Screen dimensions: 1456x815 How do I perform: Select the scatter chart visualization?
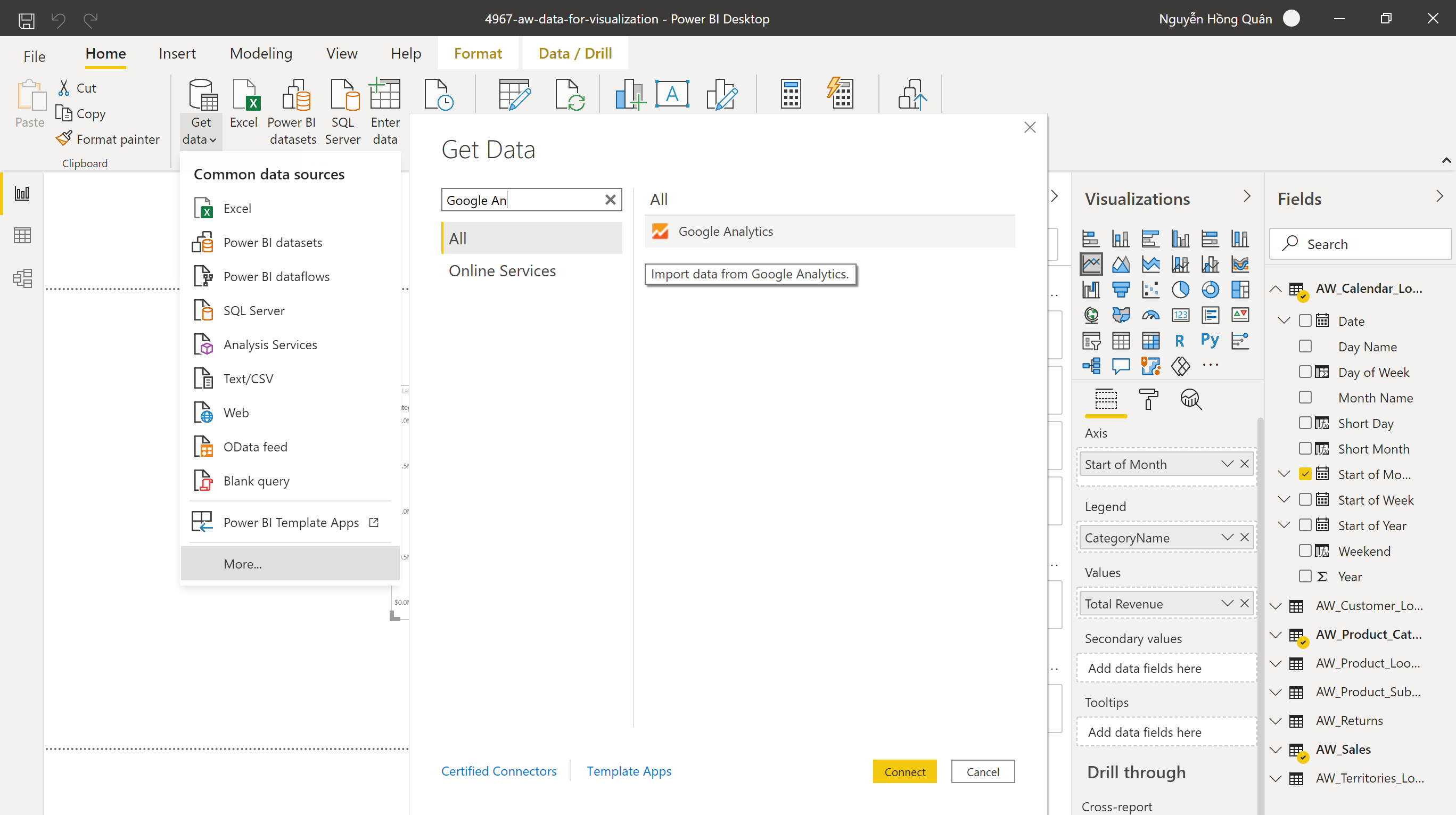tap(1150, 290)
